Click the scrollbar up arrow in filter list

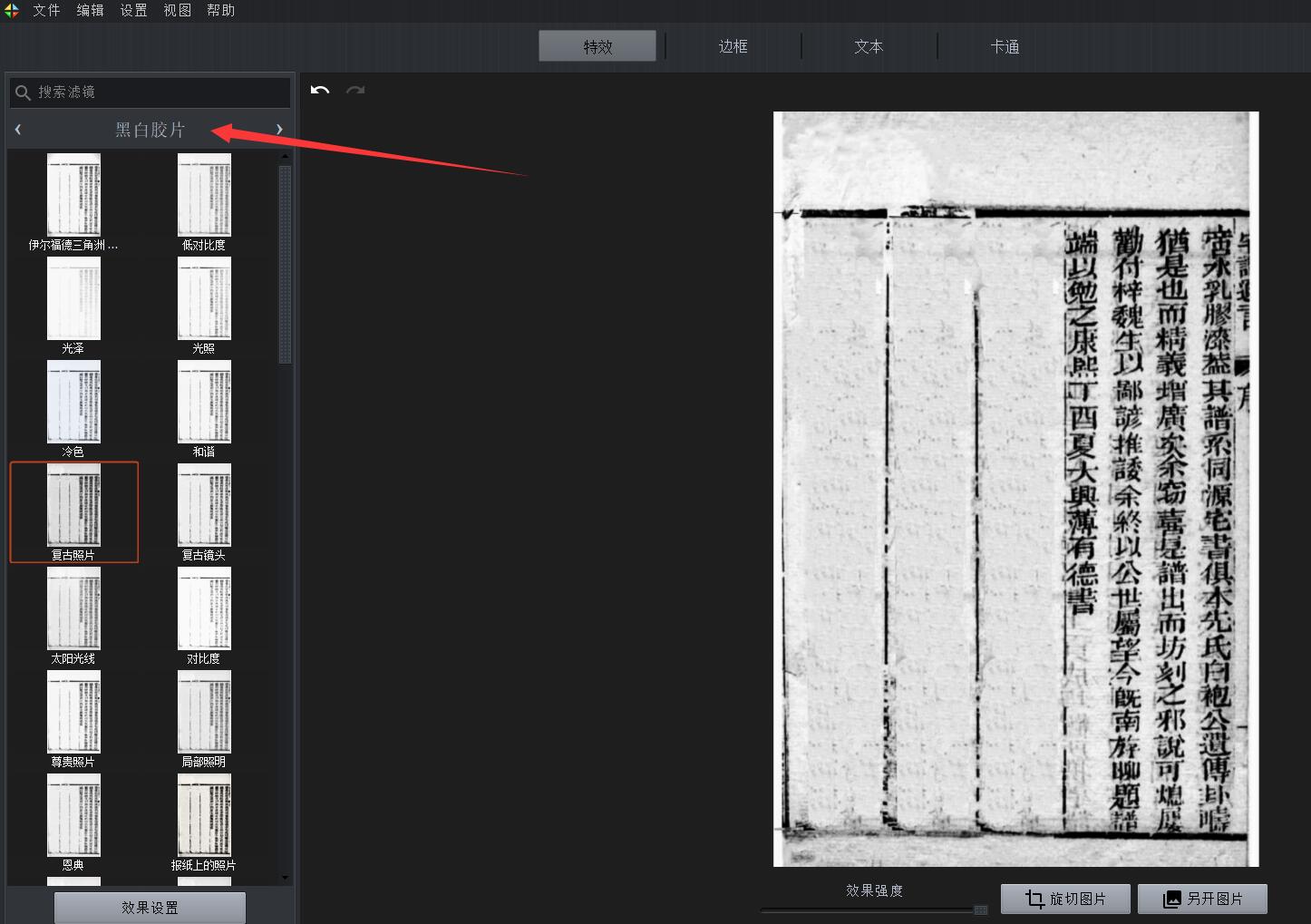(x=285, y=157)
